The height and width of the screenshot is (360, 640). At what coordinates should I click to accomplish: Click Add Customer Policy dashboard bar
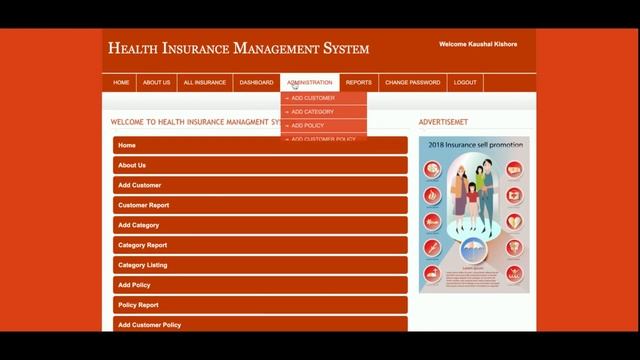(260, 324)
